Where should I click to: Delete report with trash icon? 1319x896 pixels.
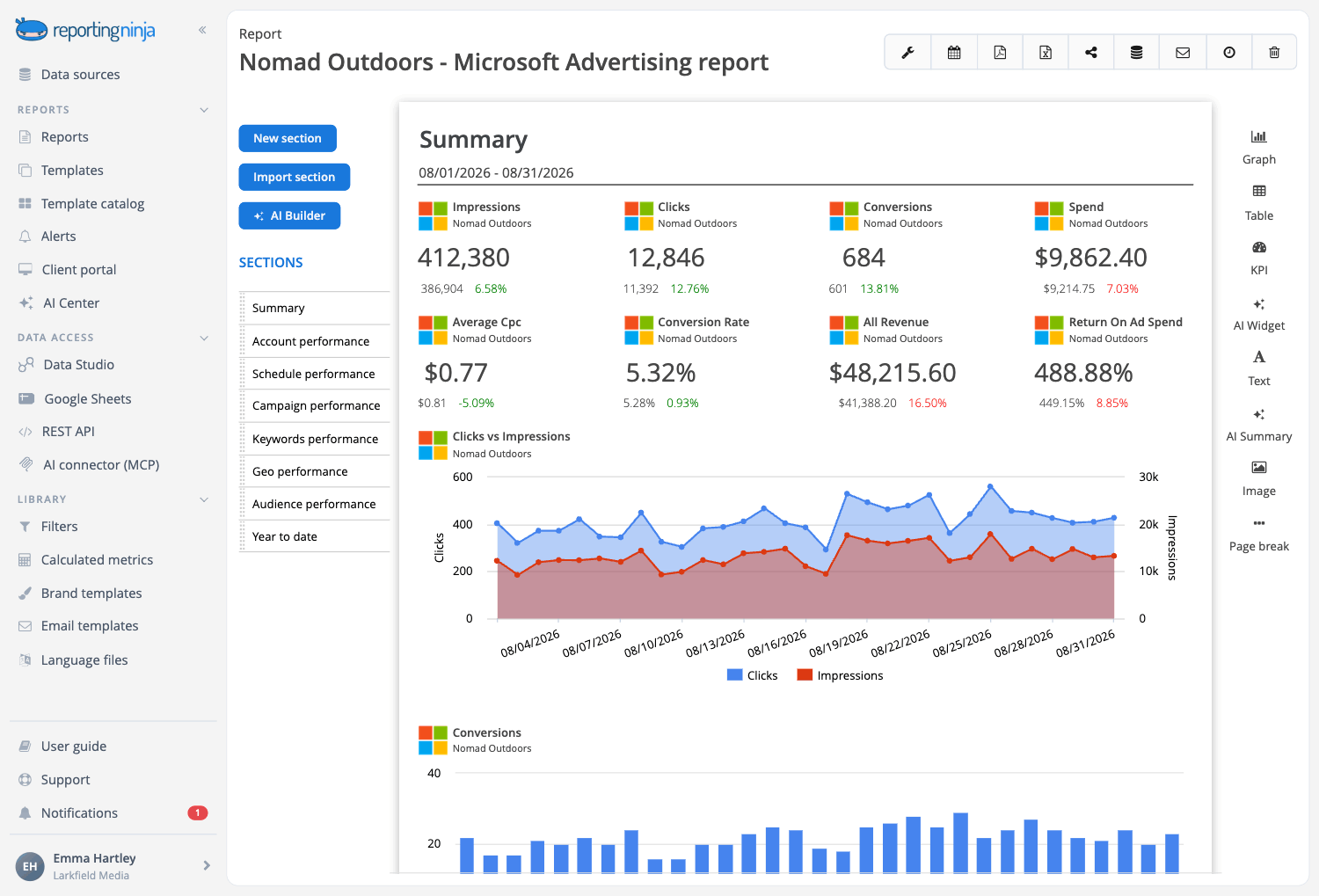(x=1274, y=53)
